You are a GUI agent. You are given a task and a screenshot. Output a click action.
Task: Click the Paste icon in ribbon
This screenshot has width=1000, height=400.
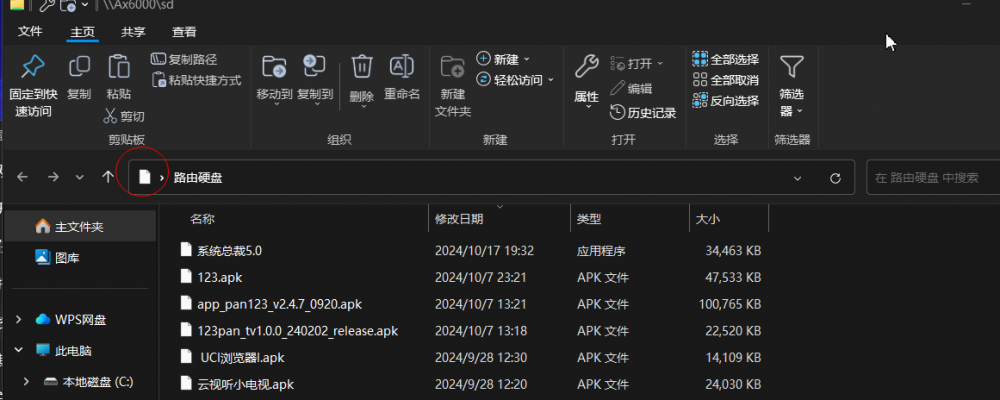[118, 67]
